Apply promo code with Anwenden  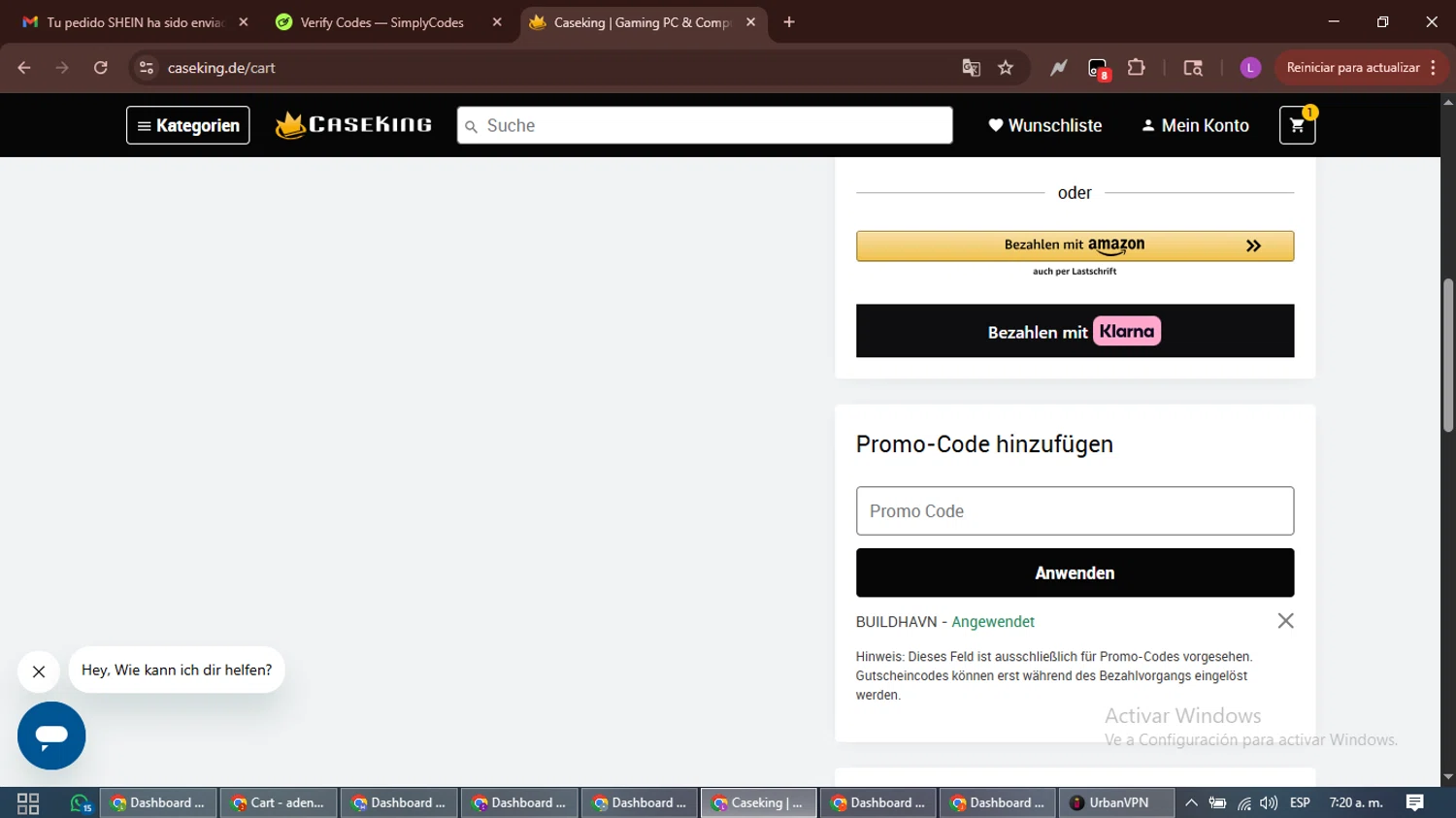(x=1075, y=573)
